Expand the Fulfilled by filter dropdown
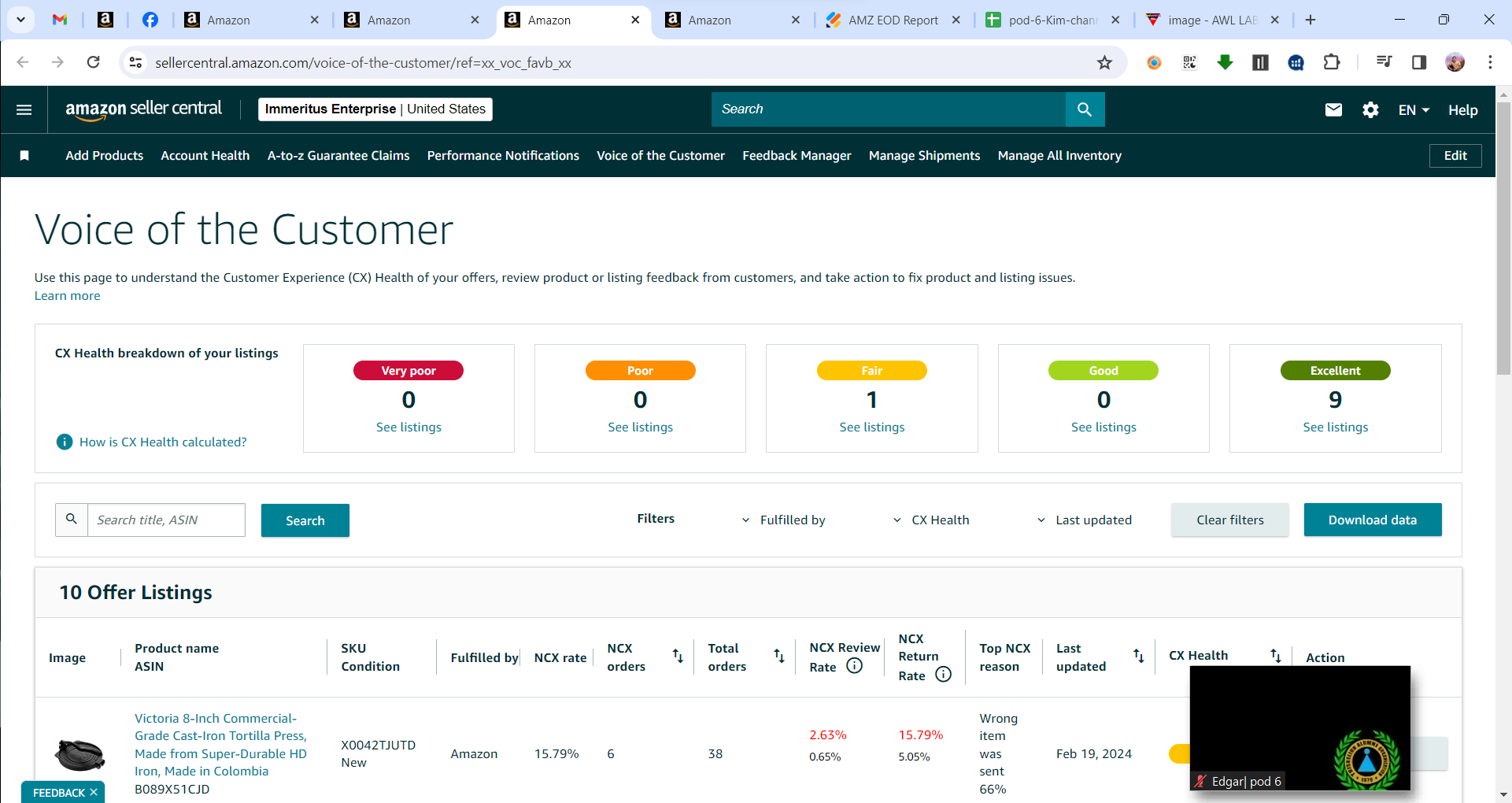 click(784, 520)
